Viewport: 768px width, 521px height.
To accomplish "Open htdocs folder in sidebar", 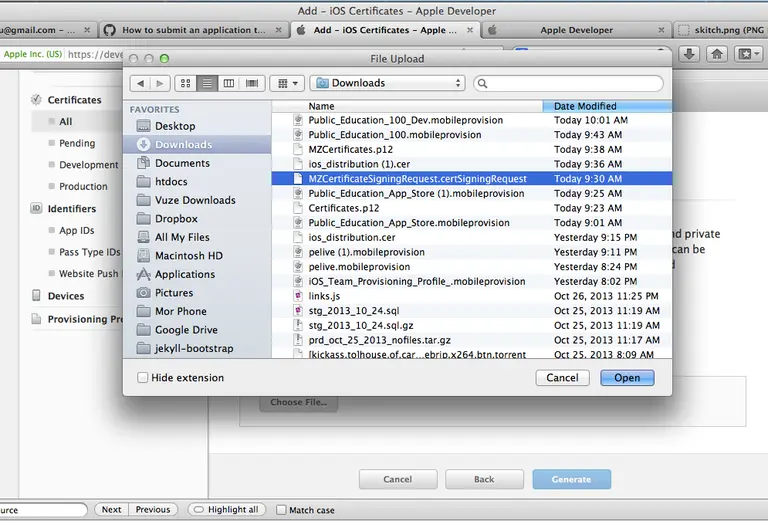I will (196, 182).
